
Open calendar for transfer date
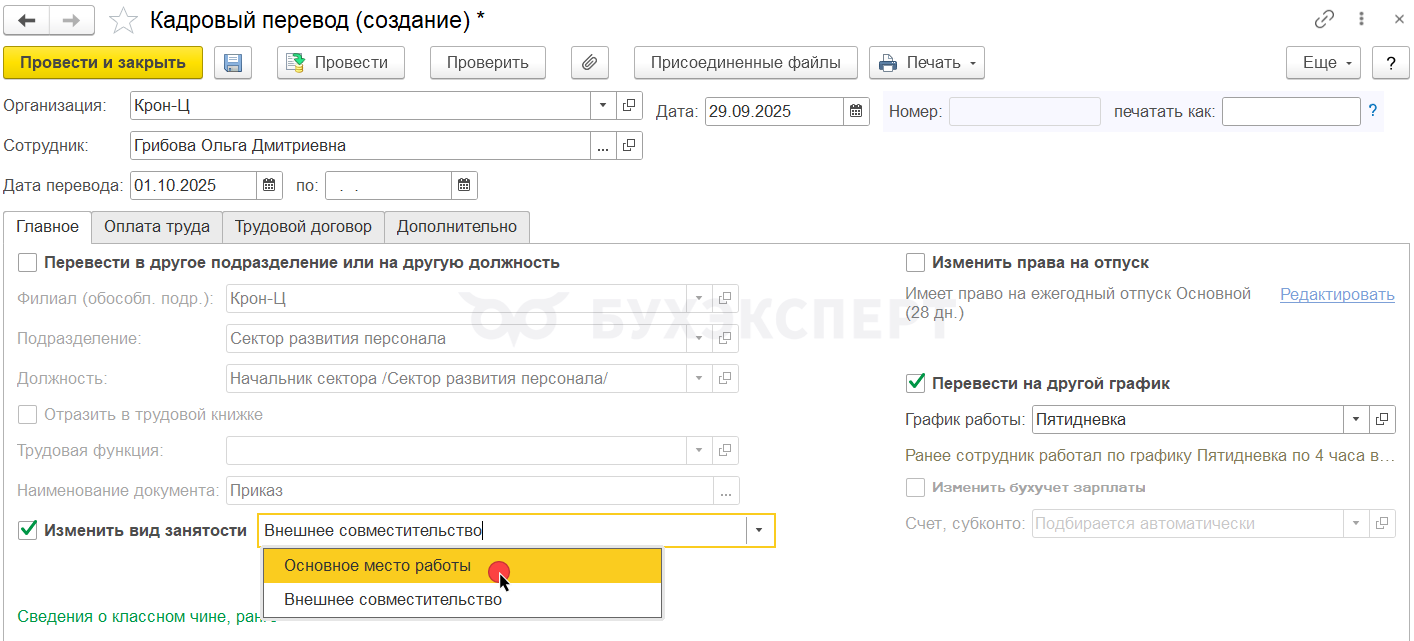coord(269,185)
